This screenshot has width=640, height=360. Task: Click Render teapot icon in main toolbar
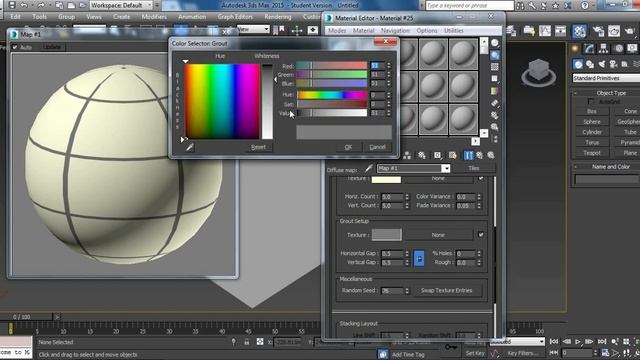coord(629,31)
